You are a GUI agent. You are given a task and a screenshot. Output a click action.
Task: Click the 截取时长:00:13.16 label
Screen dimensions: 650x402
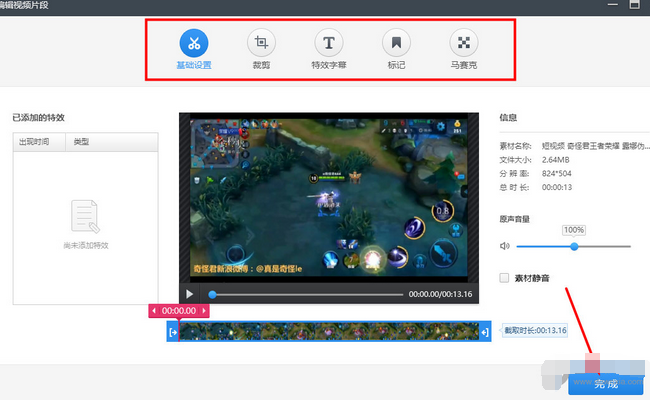click(535, 330)
